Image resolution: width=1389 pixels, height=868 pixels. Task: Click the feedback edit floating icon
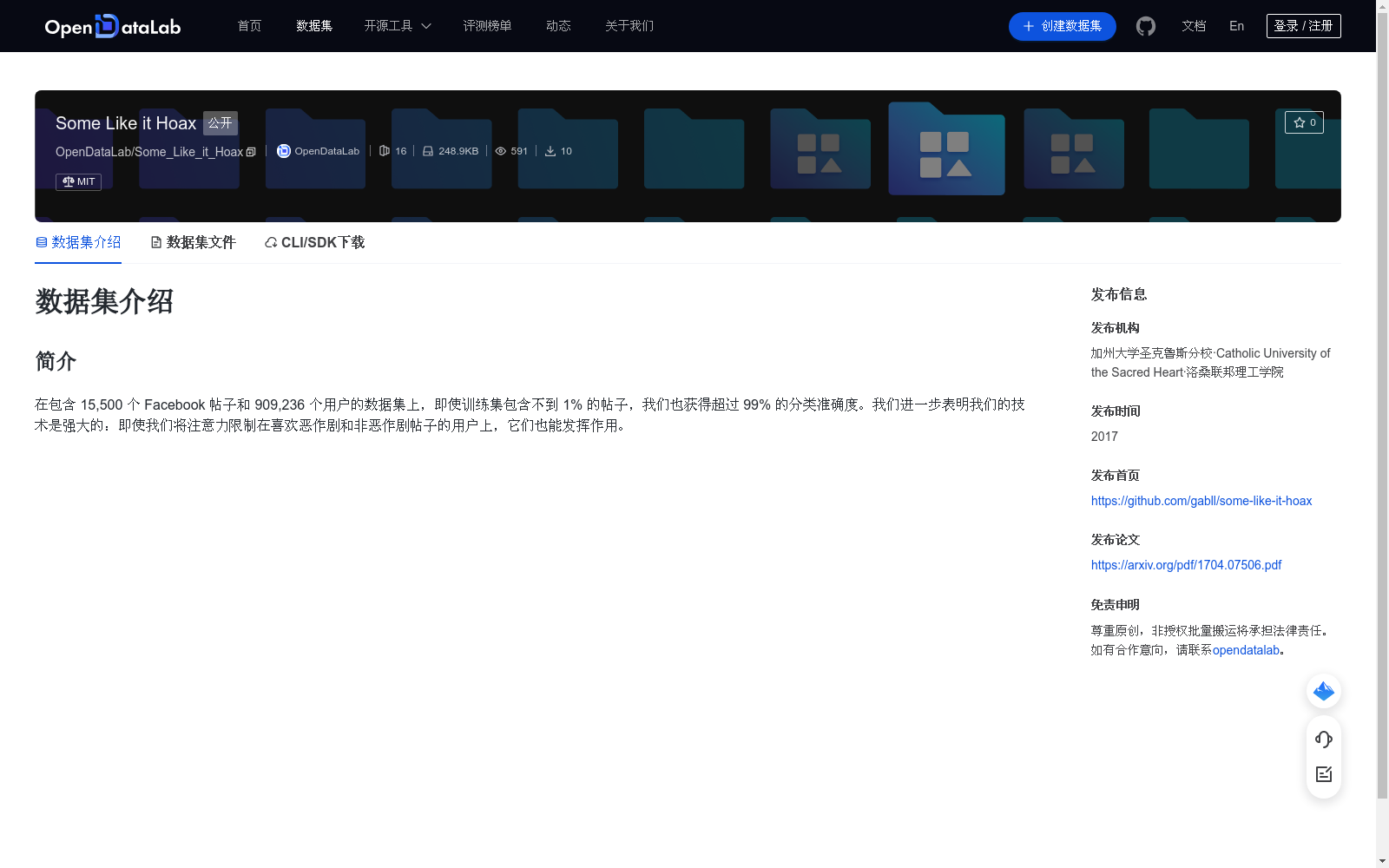(x=1323, y=774)
